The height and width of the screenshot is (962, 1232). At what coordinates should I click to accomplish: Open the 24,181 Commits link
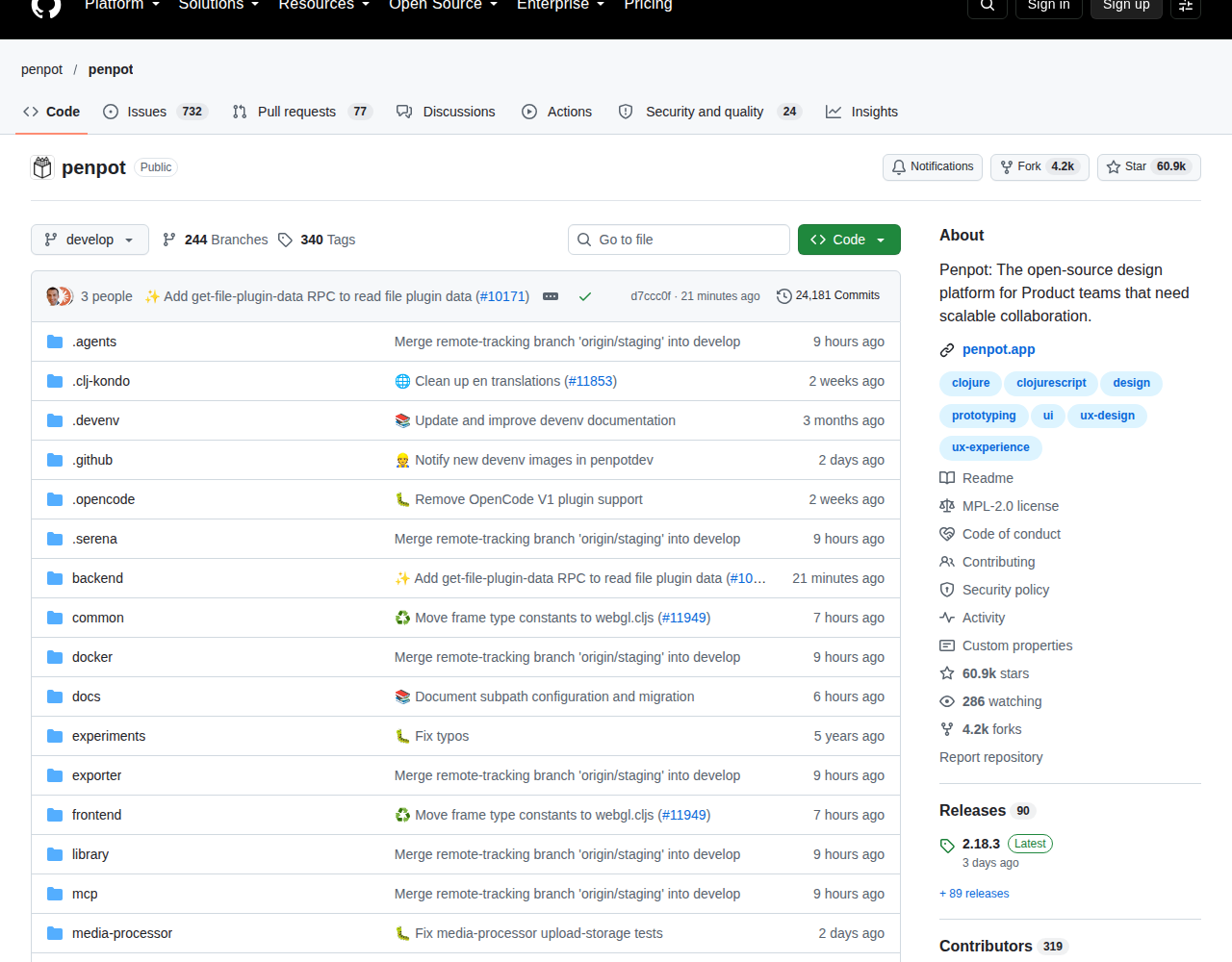click(828, 296)
